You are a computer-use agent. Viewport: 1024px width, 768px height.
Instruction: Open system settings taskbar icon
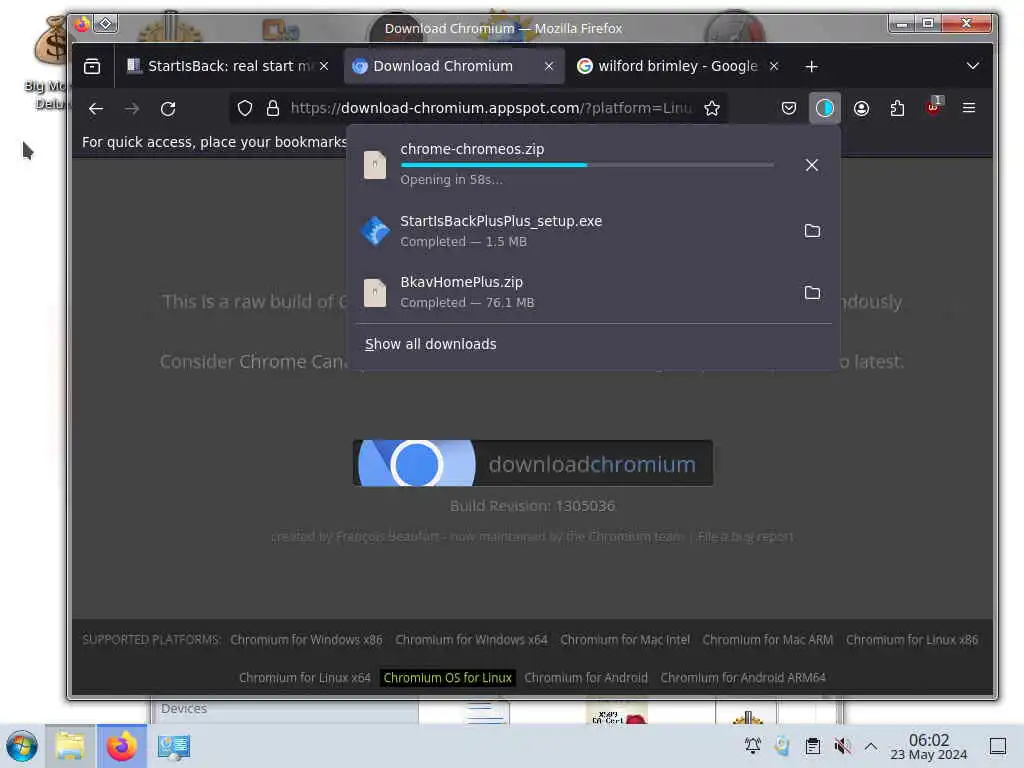tap(174, 746)
